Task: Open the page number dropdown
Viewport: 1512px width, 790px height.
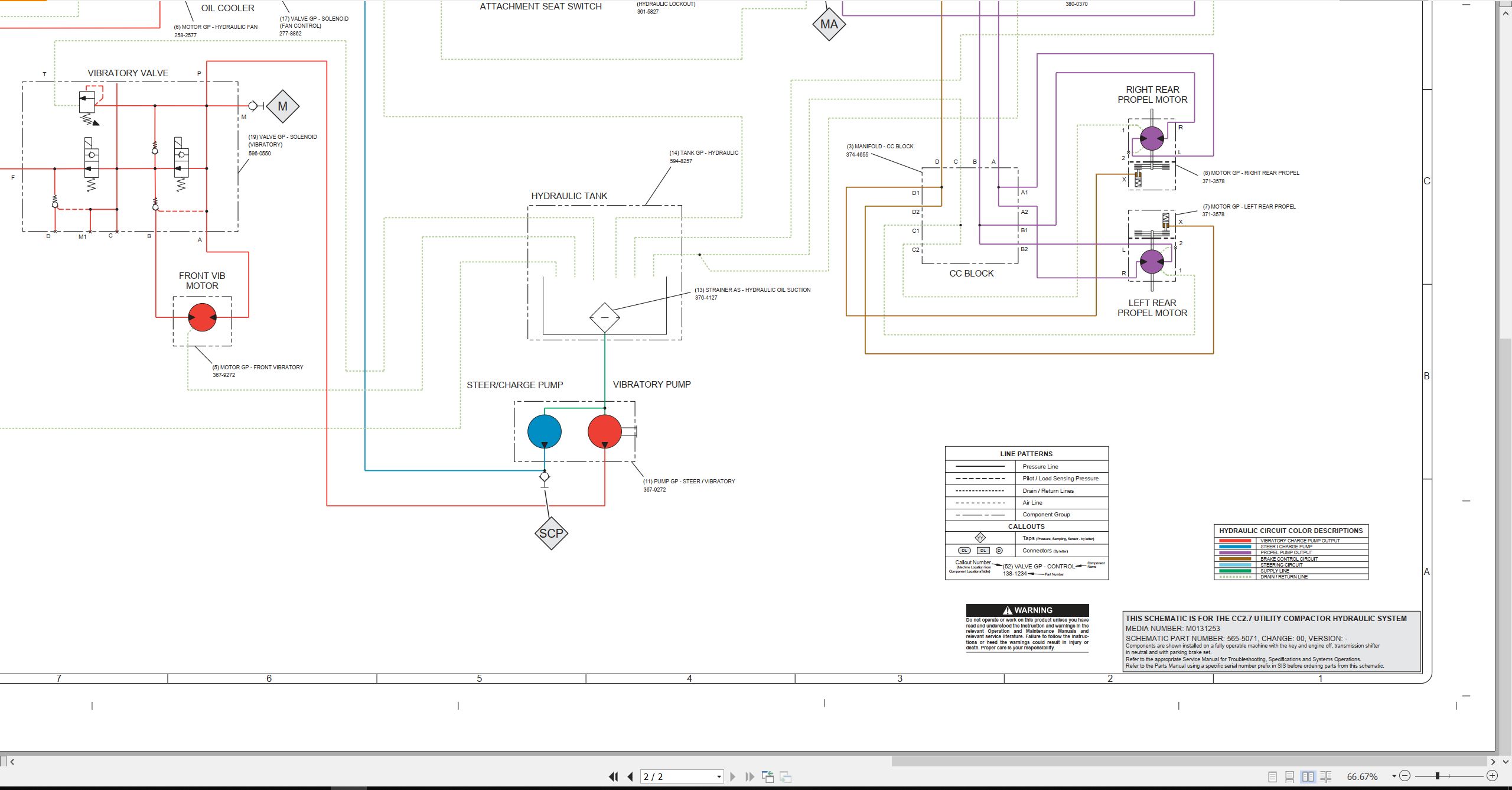Action: pos(719,776)
